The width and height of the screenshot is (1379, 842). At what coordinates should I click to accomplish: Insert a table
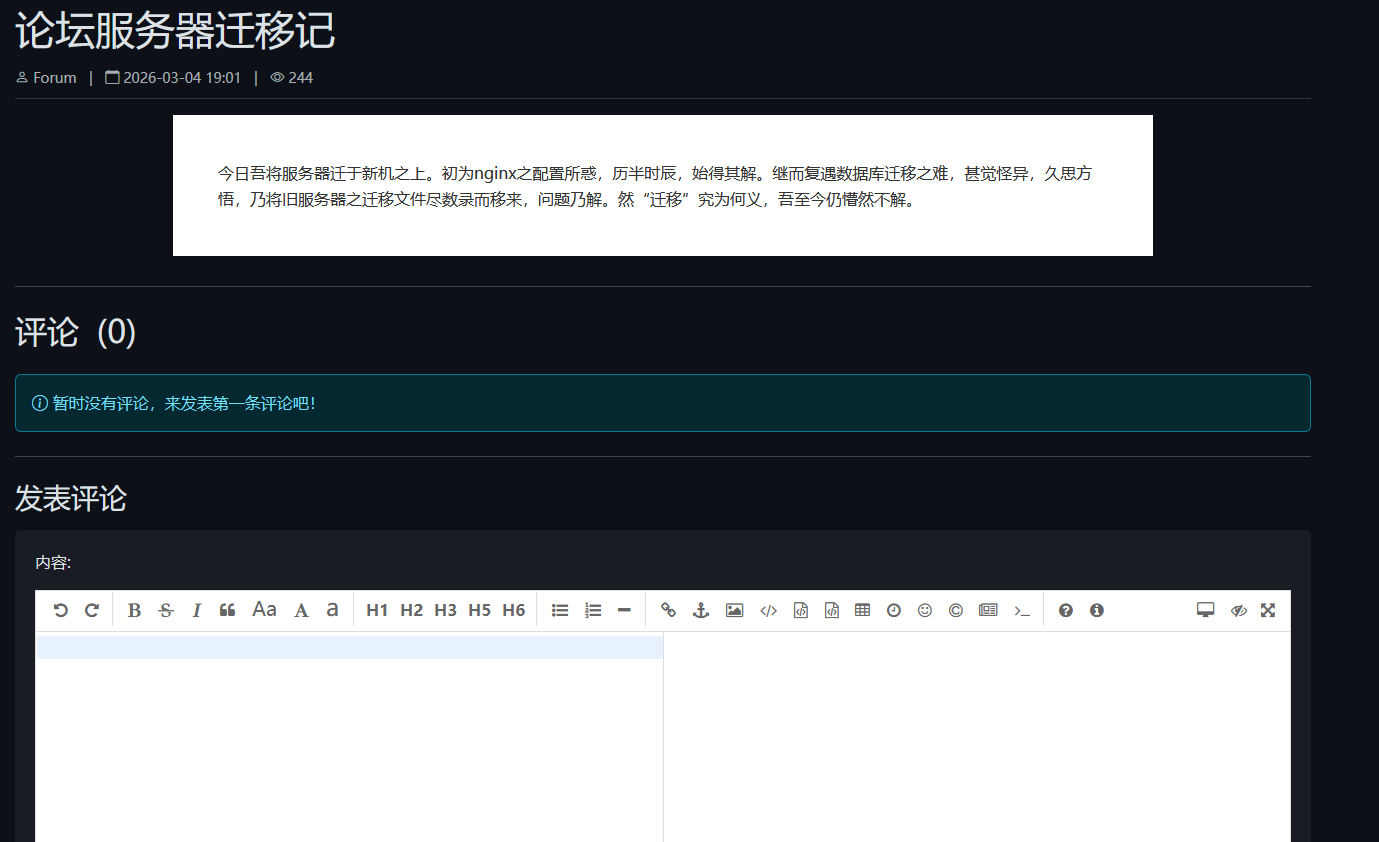point(862,610)
